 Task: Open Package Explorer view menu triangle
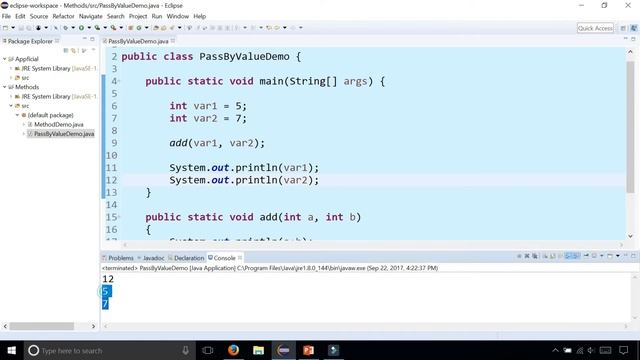coord(93,50)
